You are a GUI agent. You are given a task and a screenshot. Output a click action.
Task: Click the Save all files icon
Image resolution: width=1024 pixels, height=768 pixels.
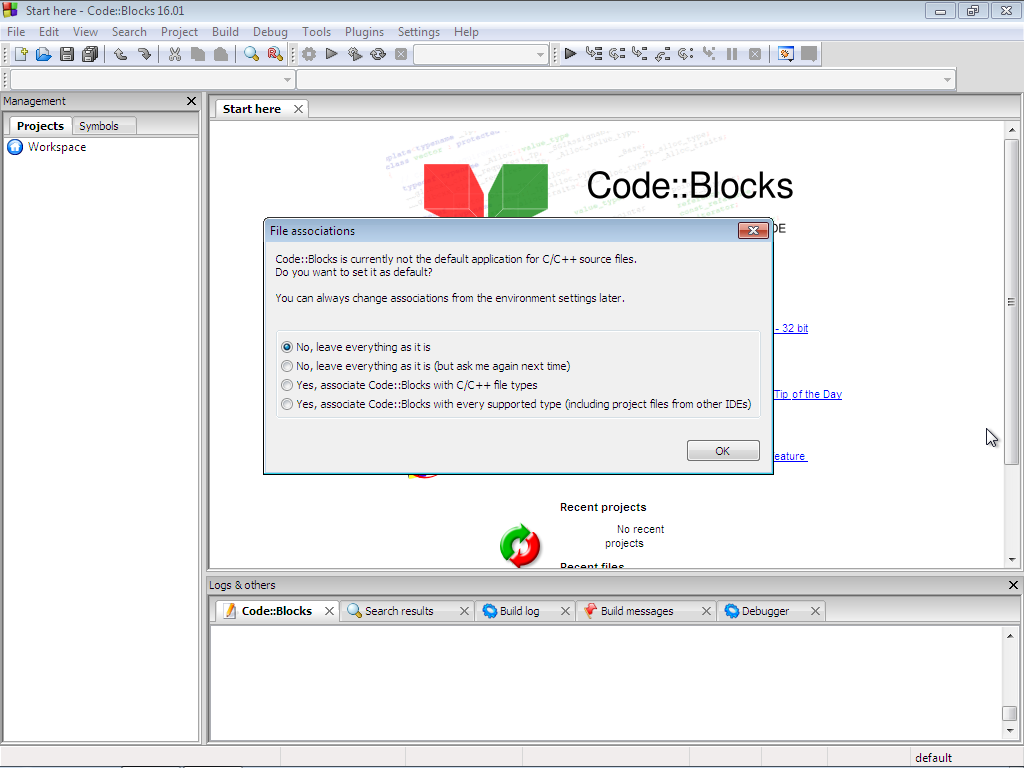click(90, 54)
